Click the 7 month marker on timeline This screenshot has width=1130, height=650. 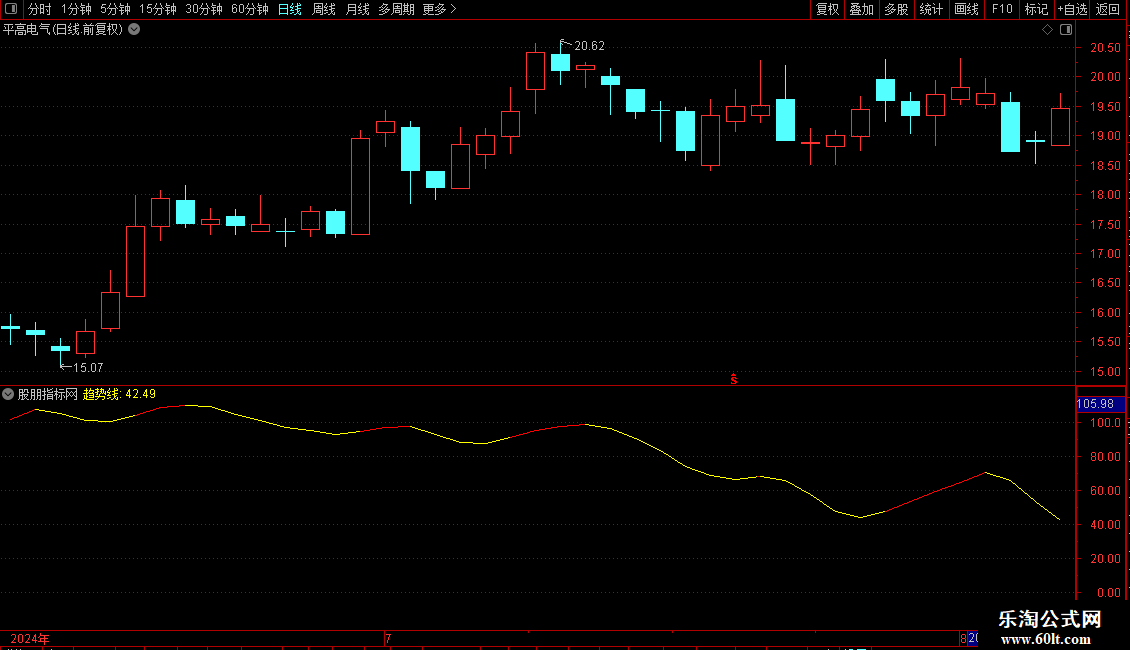coord(388,638)
